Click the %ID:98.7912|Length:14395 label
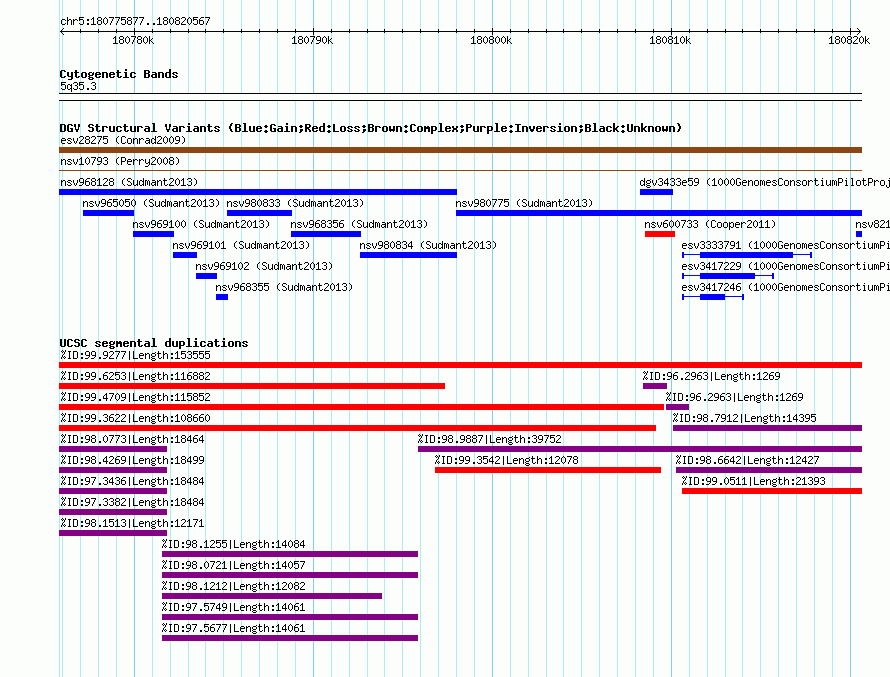Viewport: 890px width, 677px height. click(x=744, y=418)
